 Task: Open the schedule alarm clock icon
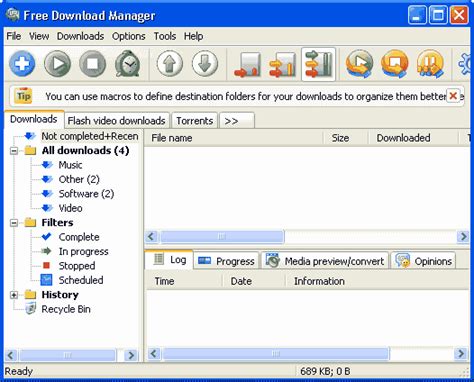point(127,64)
